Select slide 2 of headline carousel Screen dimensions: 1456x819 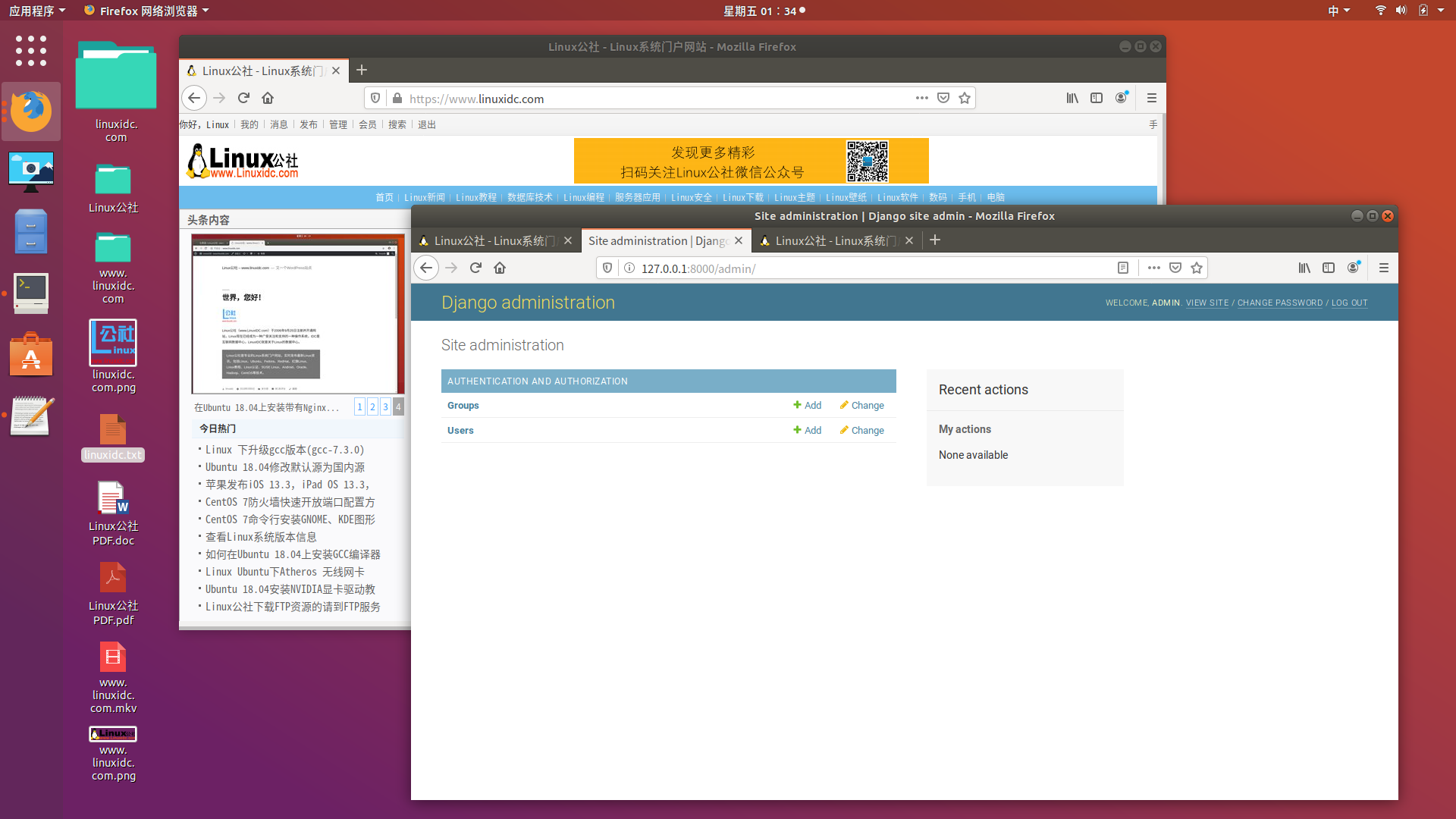(x=372, y=407)
